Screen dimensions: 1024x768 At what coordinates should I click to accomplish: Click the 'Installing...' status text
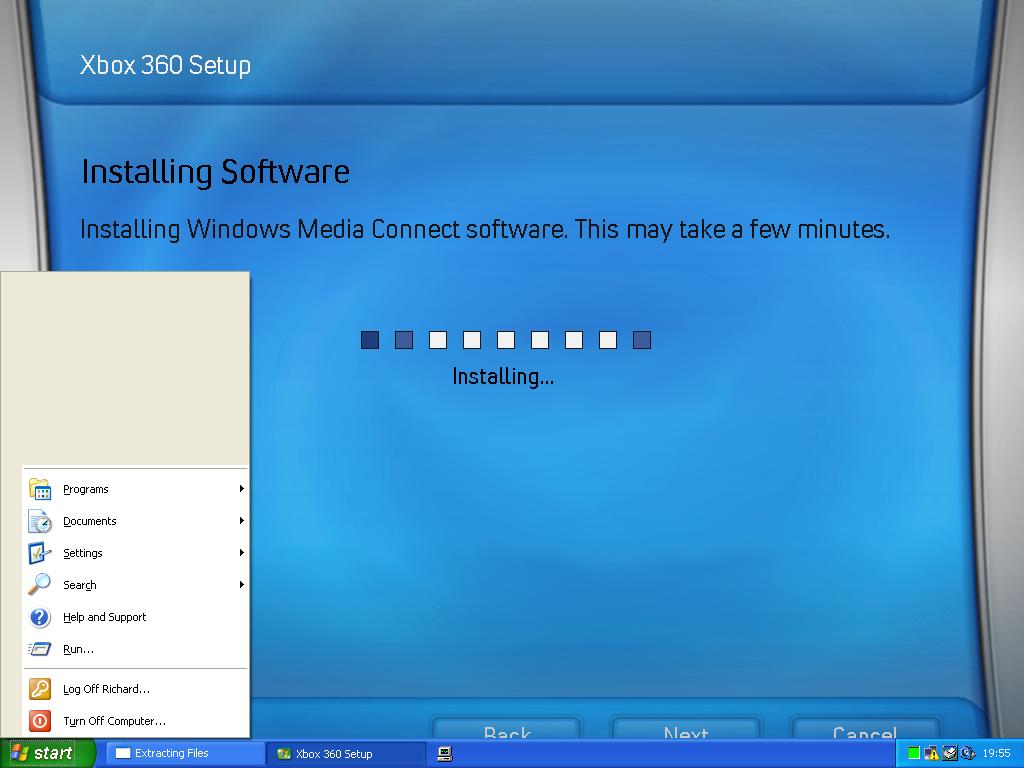[x=503, y=377]
